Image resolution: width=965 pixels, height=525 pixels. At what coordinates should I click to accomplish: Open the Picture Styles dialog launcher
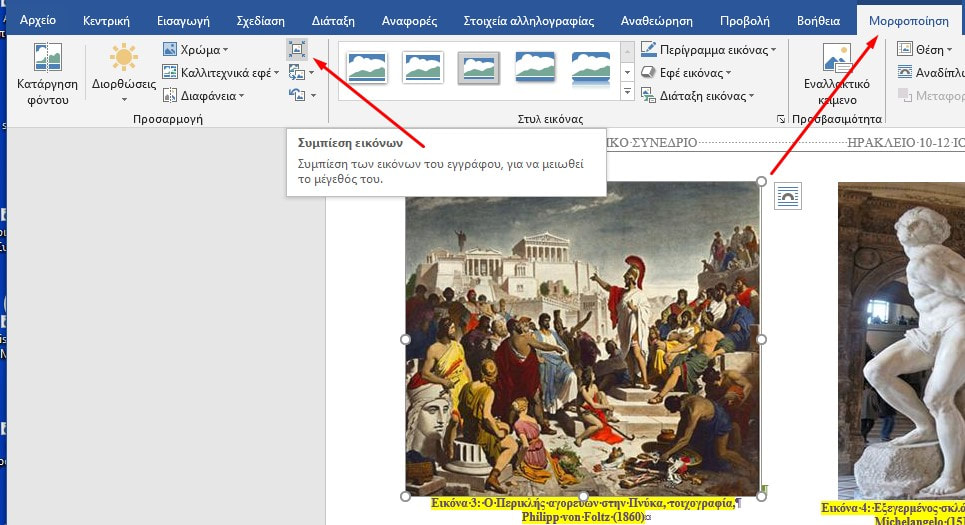(x=780, y=119)
